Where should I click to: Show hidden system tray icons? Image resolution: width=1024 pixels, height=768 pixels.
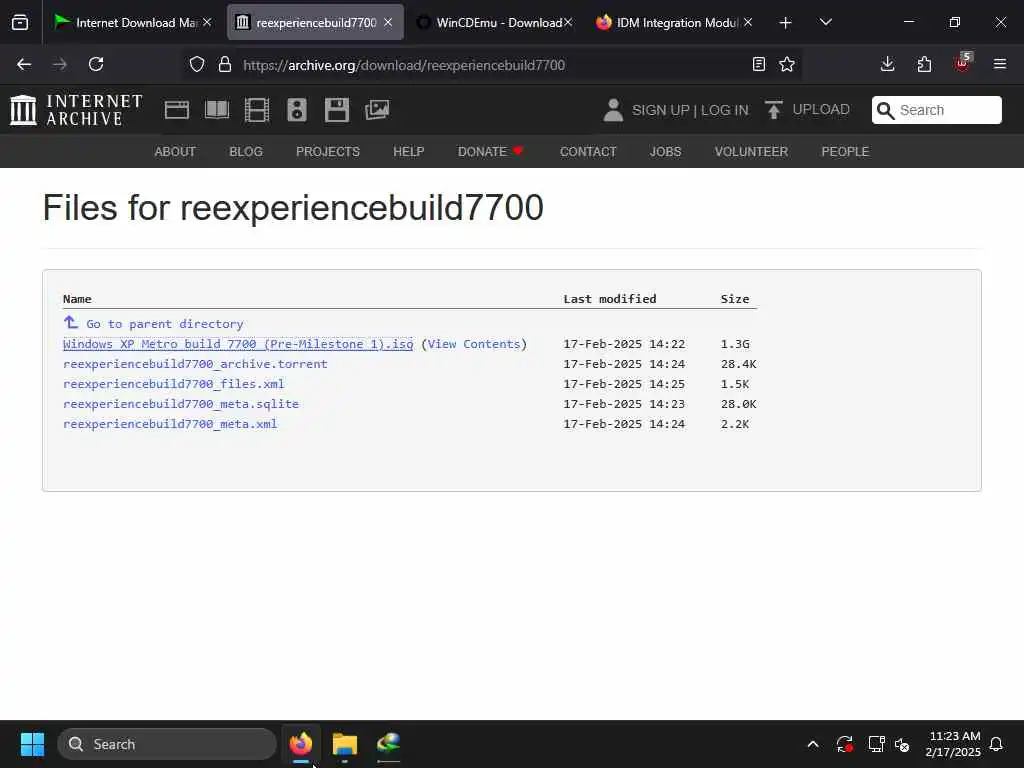[812, 744]
